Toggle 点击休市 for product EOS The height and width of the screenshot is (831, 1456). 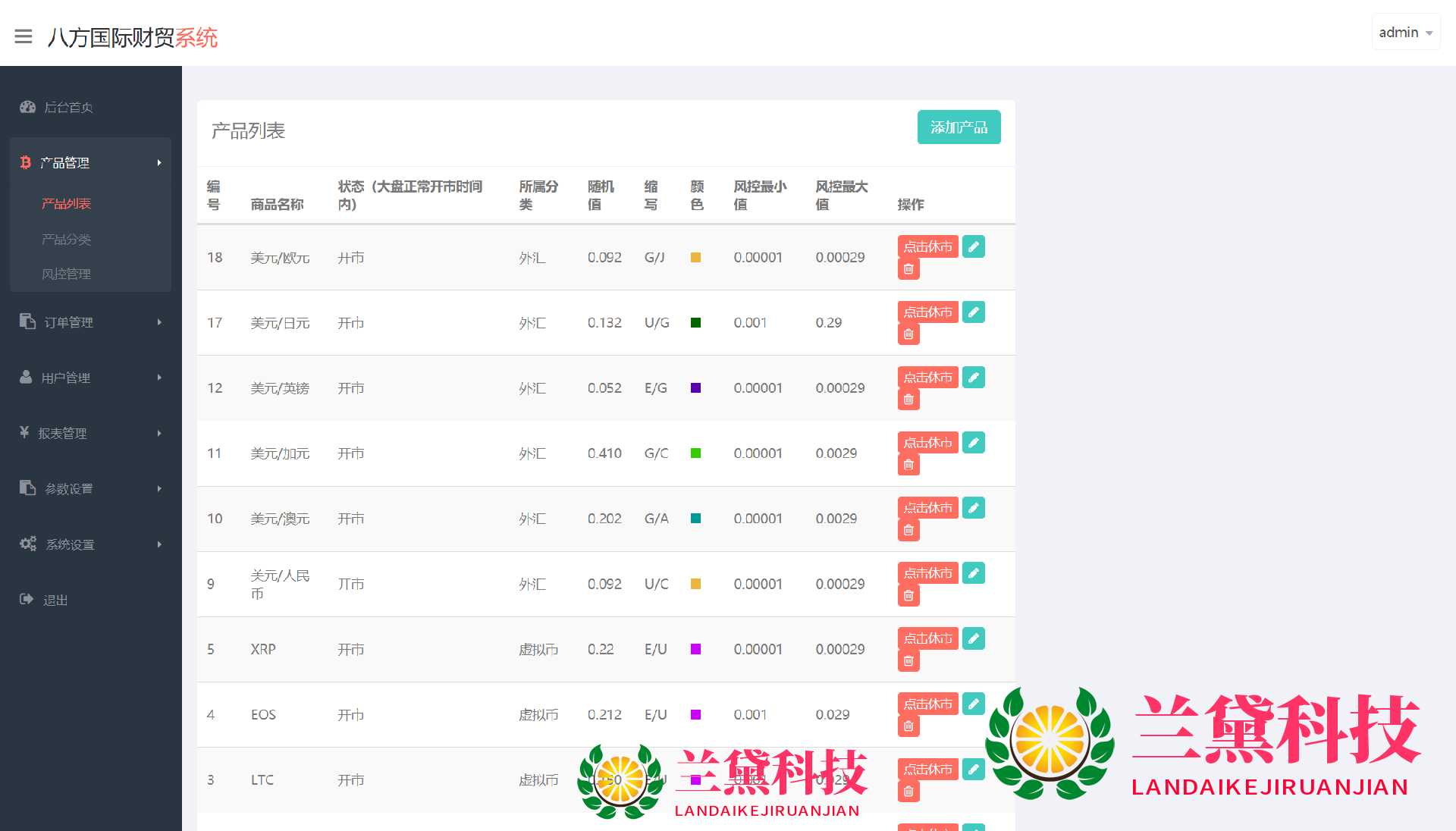pos(927,704)
